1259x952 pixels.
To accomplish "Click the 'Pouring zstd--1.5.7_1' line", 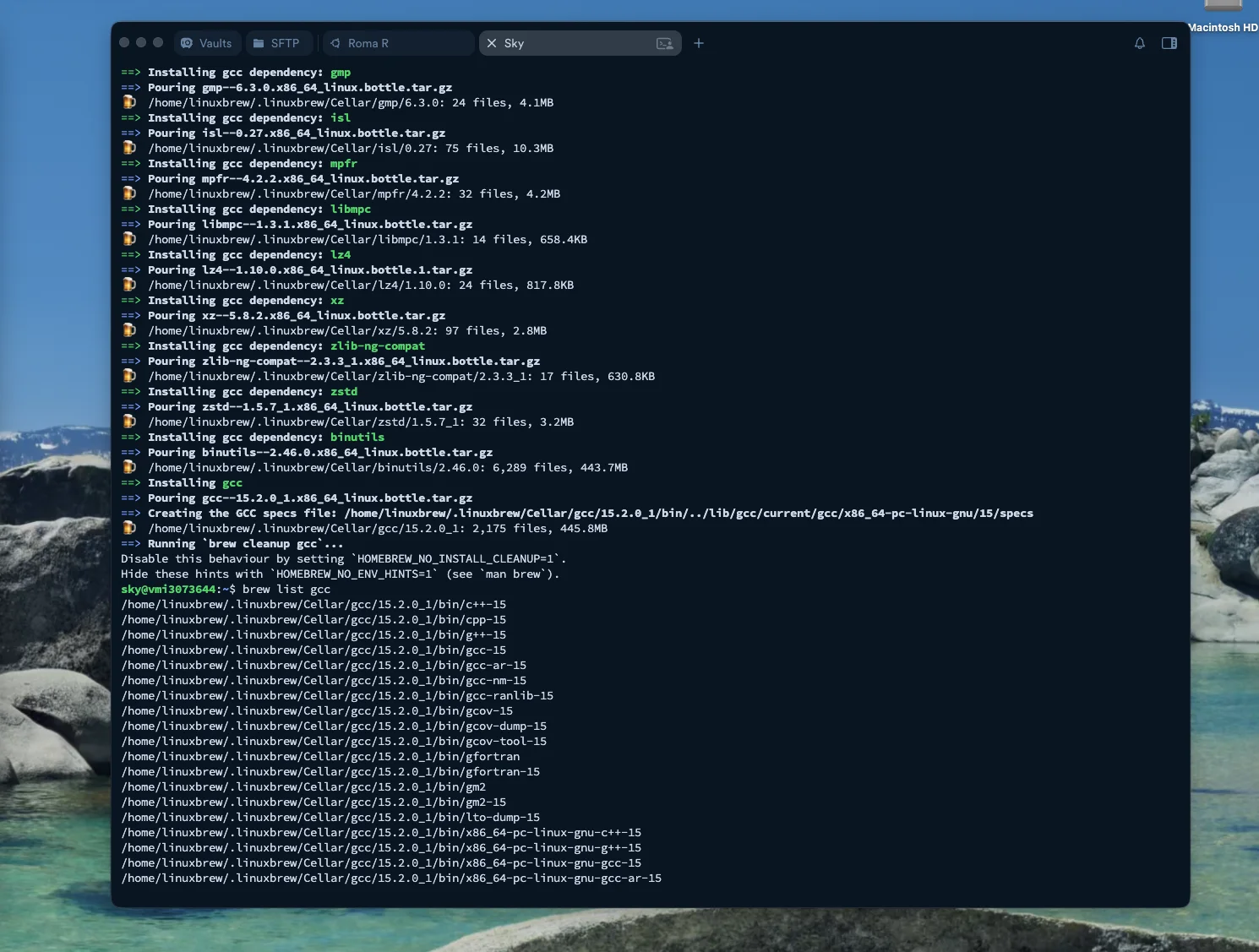I will point(297,407).
